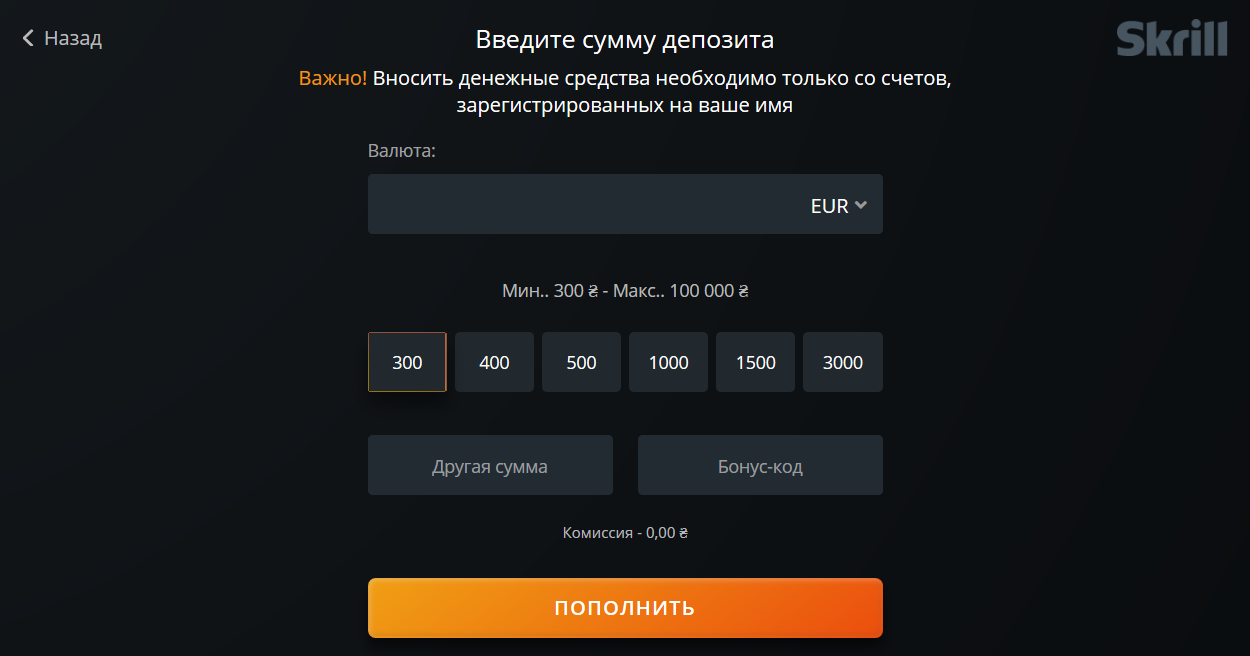
Task: Click the EUR currency label
Action: (829, 206)
